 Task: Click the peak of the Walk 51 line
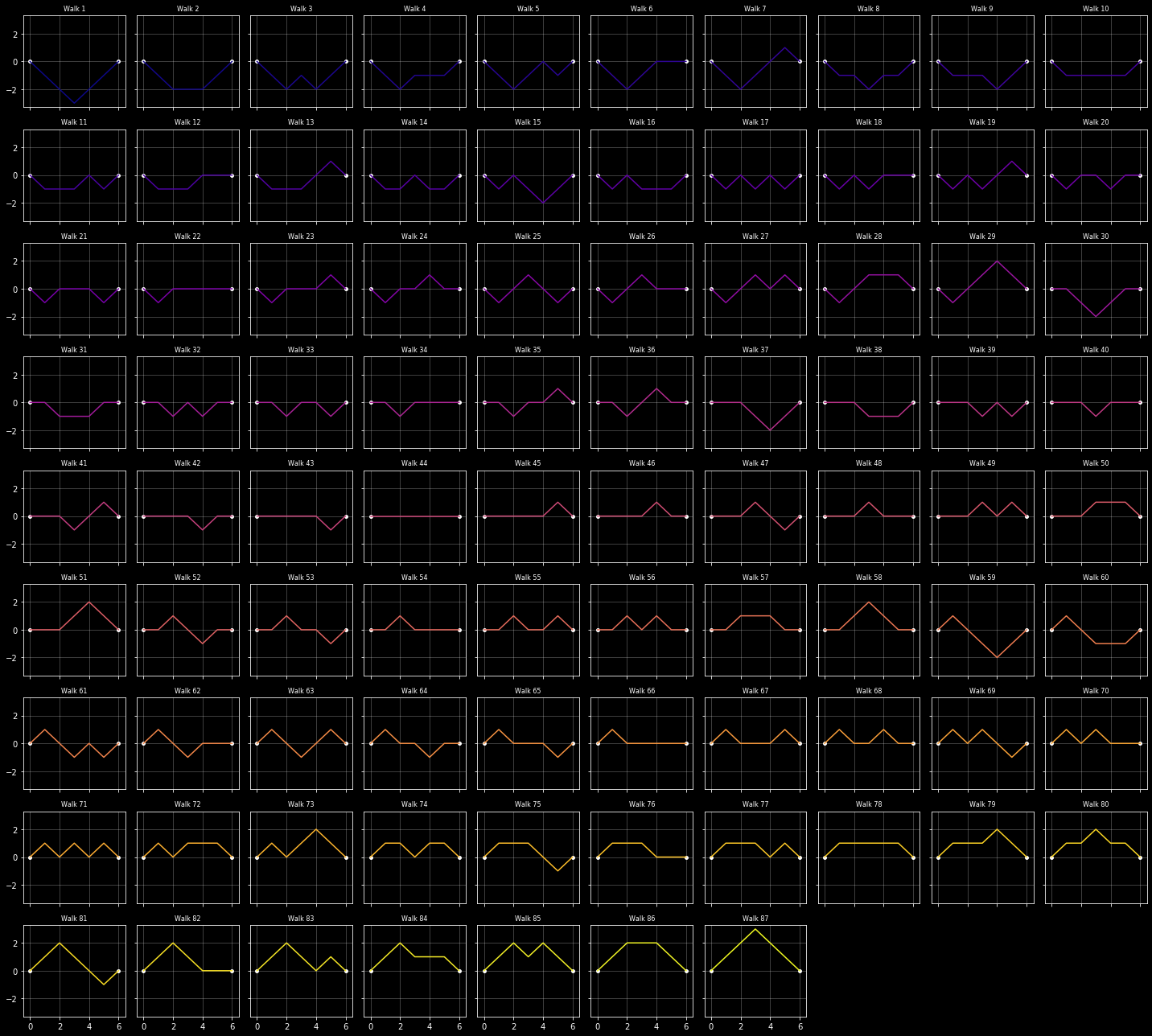tap(89, 602)
